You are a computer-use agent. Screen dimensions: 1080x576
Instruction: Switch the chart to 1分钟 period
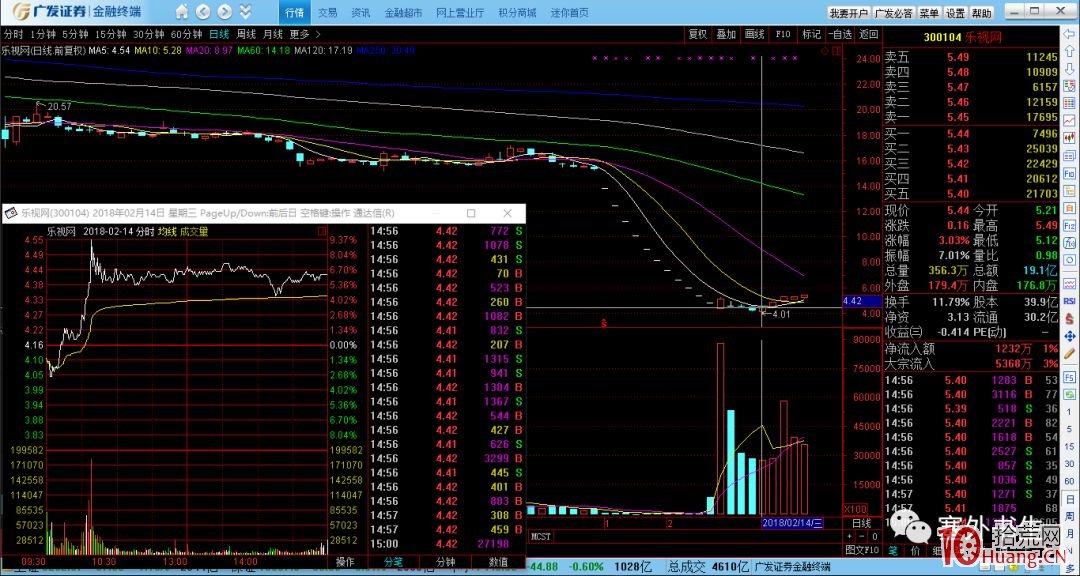click(43, 34)
